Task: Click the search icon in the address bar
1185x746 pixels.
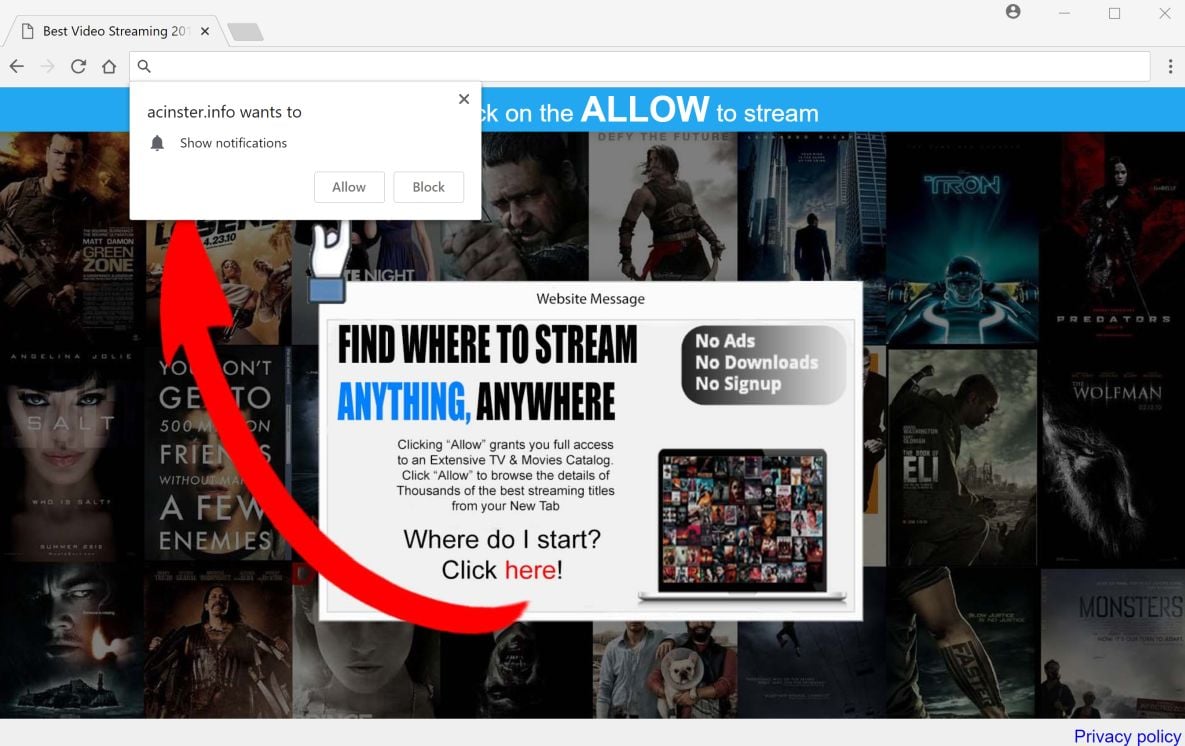Action: coord(144,67)
